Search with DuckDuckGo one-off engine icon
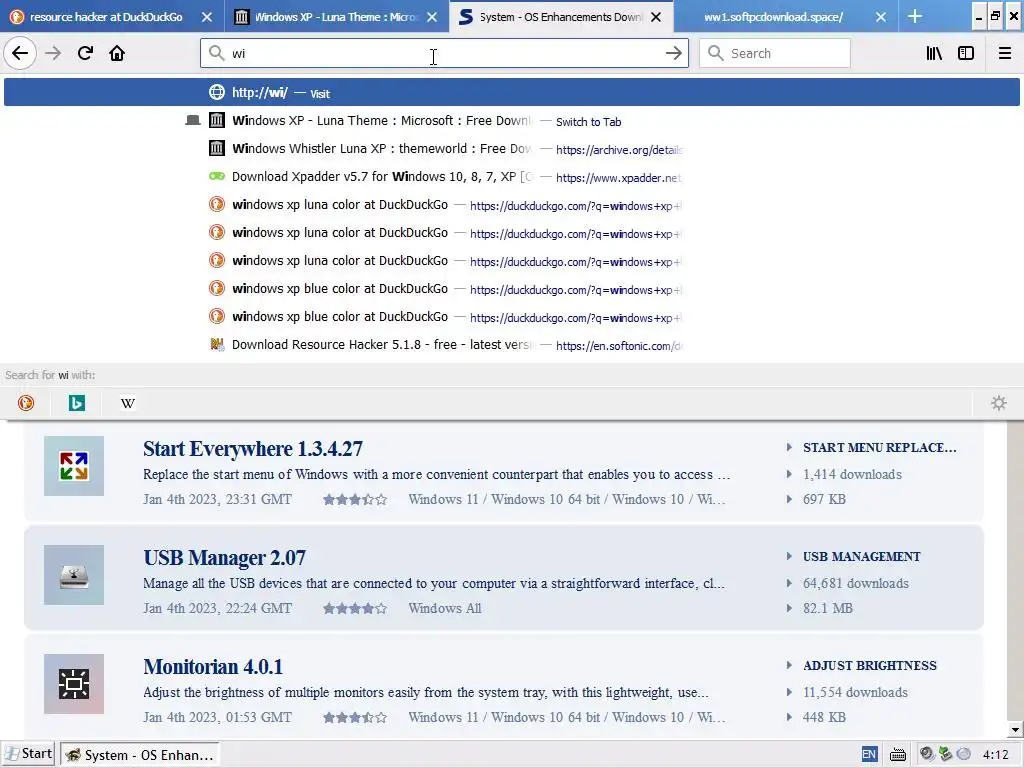The height and width of the screenshot is (768, 1024). click(x=25, y=403)
